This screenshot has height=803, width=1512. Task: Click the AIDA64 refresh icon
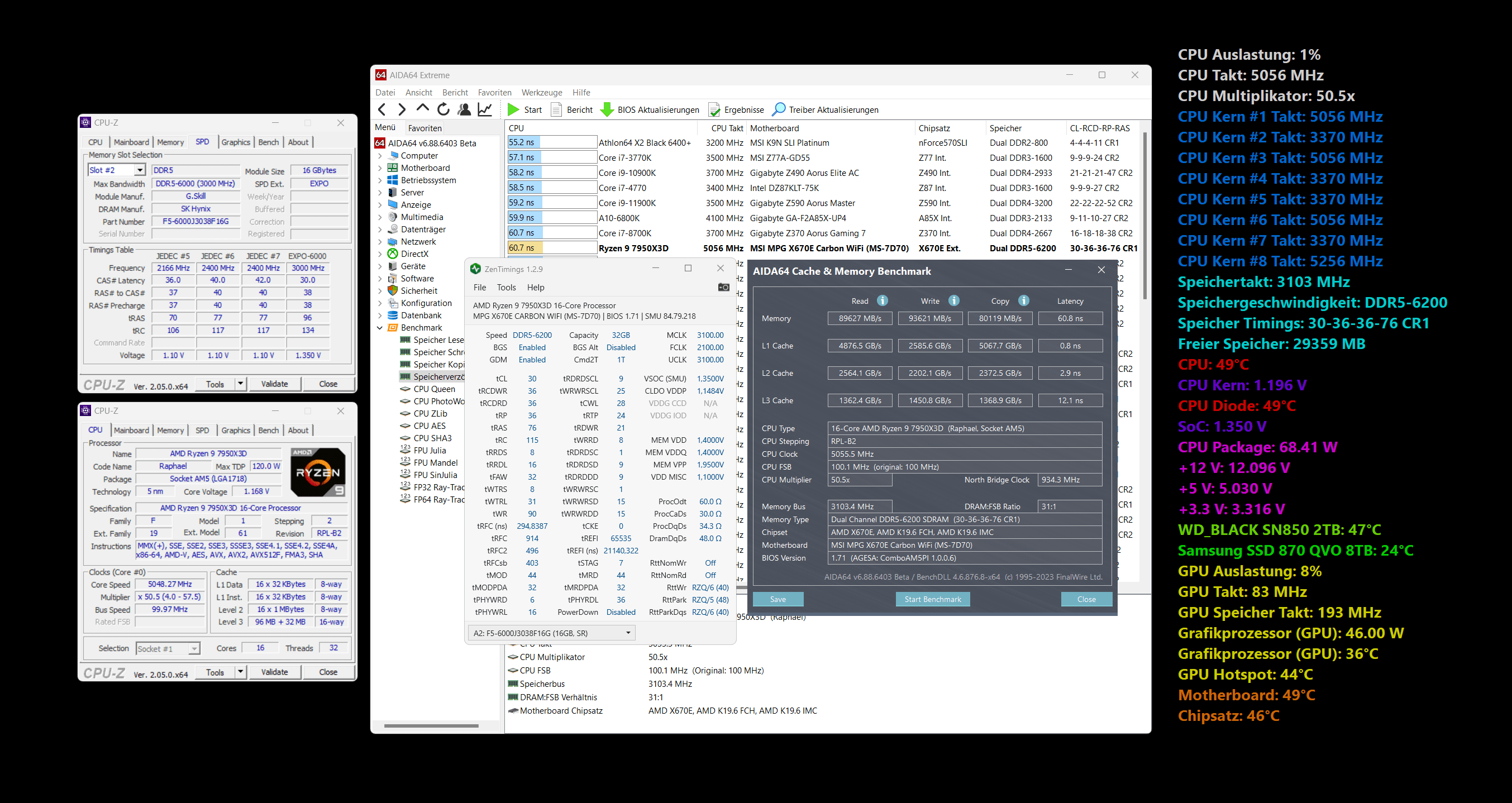pos(443,109)
